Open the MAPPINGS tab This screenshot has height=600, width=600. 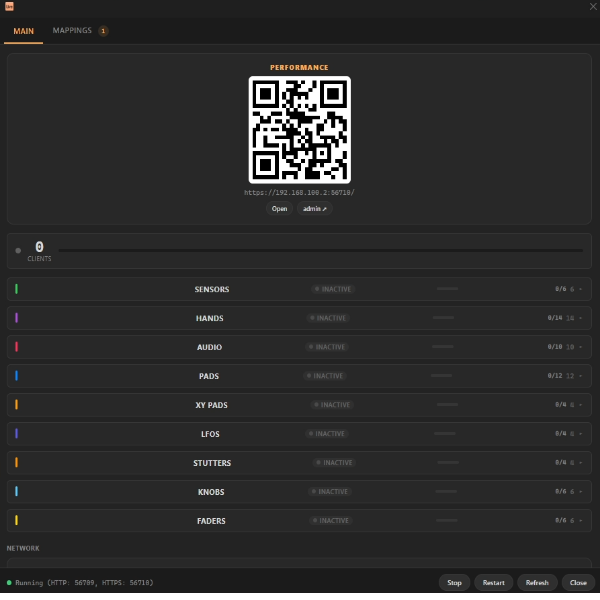(x=72, y=31)
